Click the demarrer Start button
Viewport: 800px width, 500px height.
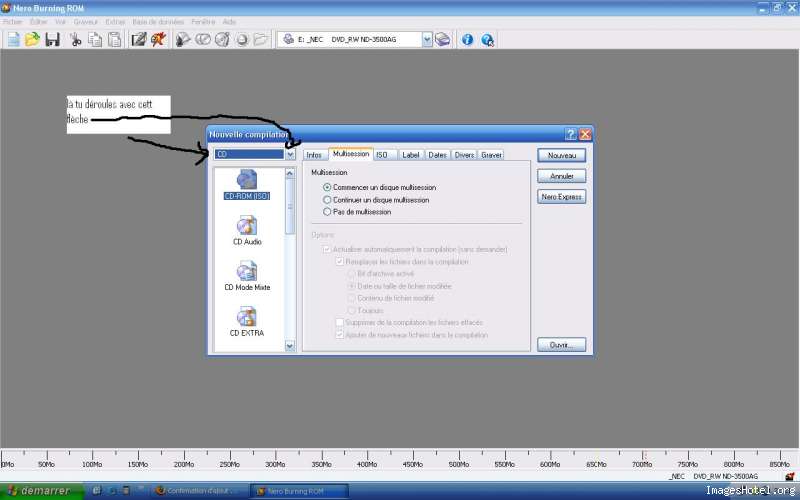click(x=41, y=491)
